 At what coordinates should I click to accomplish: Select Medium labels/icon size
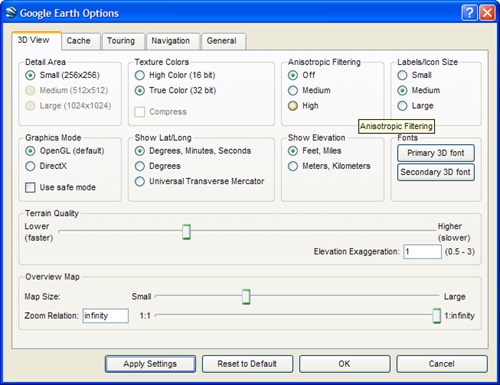point(419,90)
